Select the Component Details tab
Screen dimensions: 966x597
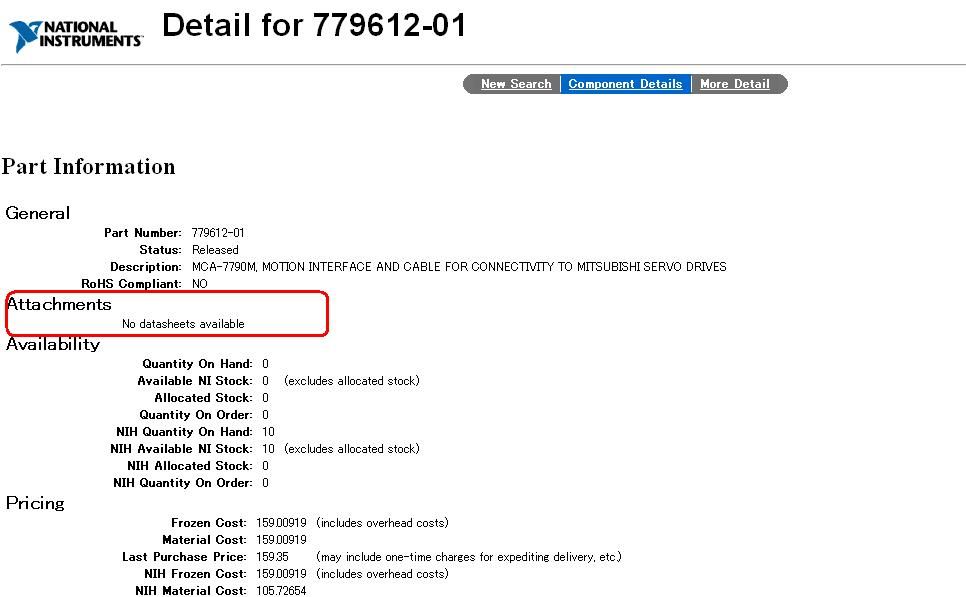[x=625, y=84]
